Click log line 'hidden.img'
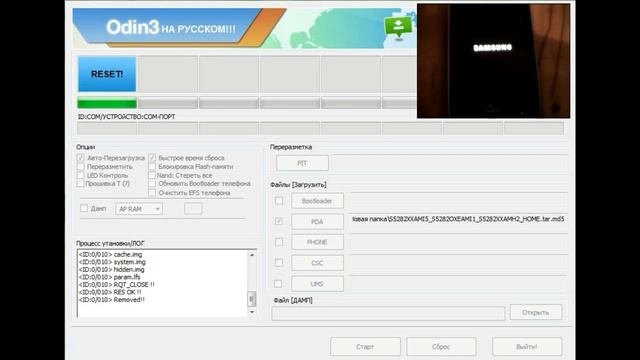The image size is (640, 360). click(111, 269)
